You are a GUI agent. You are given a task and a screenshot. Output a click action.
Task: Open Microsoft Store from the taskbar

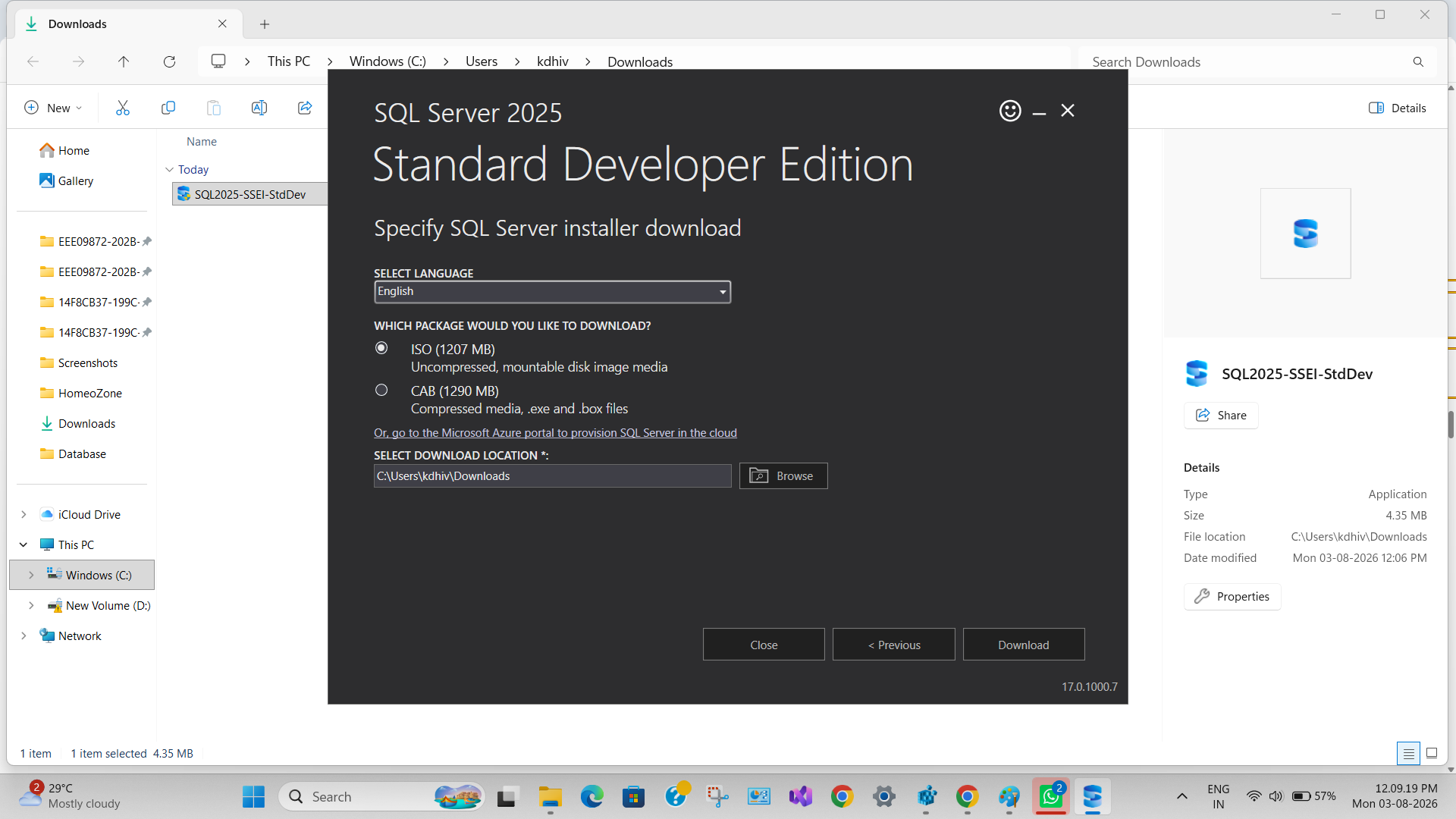pyautogui.click(x=633, y=796)
